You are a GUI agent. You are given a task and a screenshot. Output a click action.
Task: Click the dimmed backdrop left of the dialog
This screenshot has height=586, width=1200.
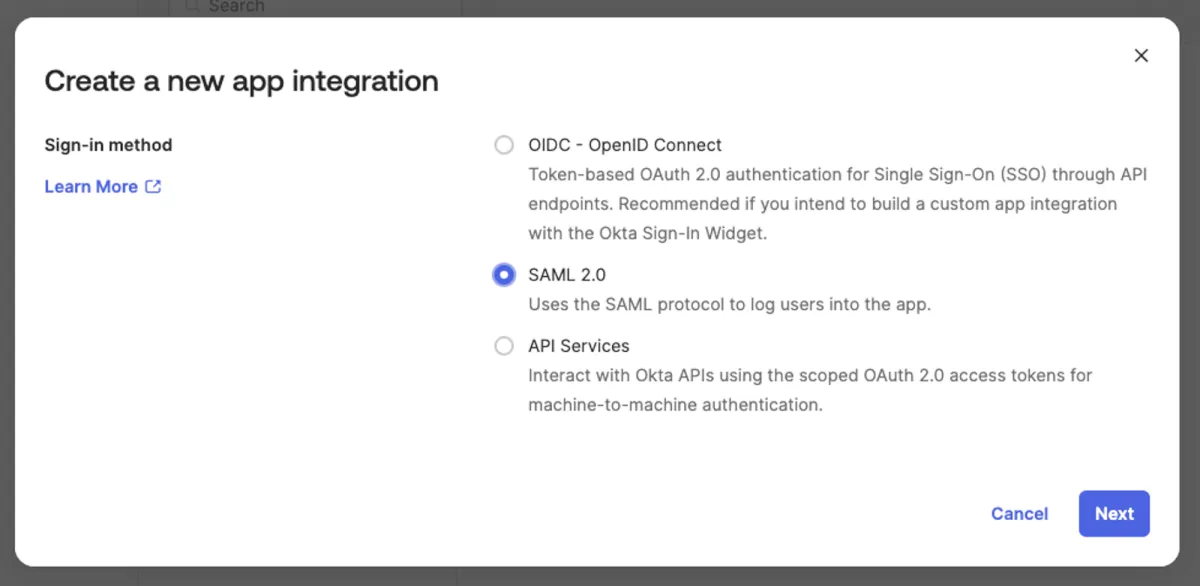[x=7, y=300]
